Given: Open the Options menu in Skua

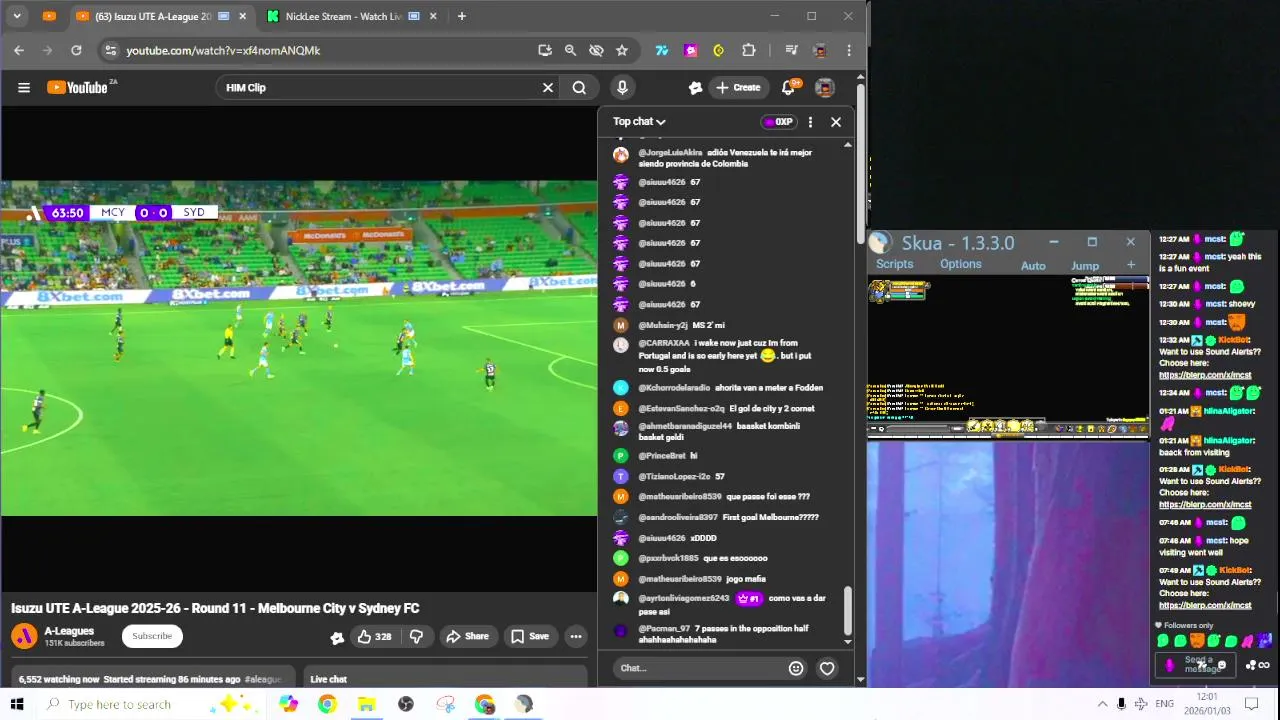Looking at the screenshot, I should click(960, 264).
